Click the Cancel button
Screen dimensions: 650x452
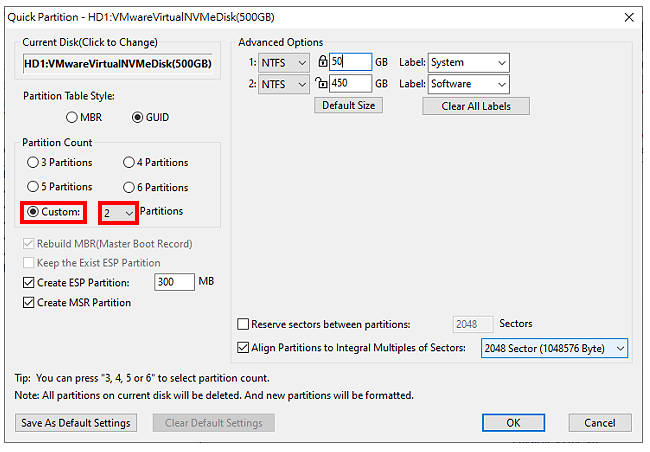(600, 423)
